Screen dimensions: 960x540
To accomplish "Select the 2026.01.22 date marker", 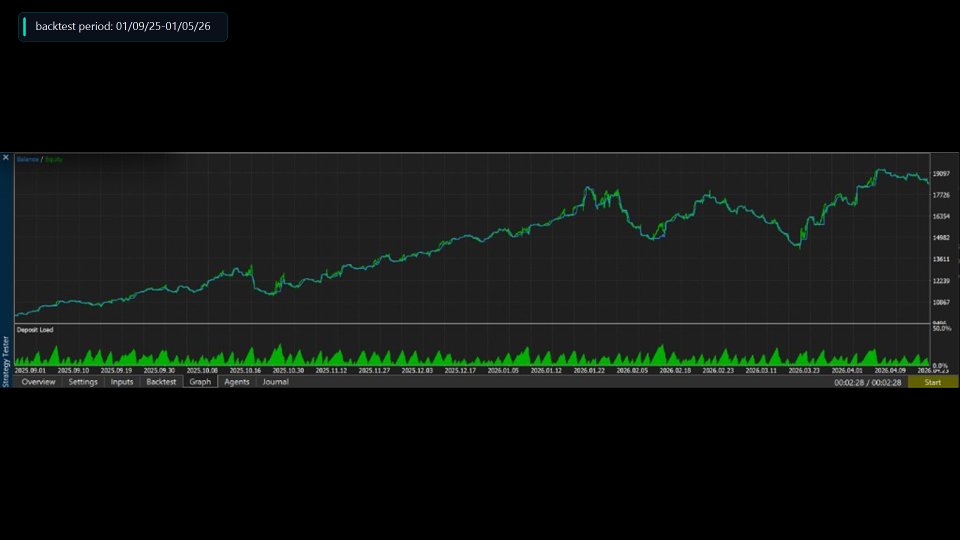I will [x=589, y=370].
